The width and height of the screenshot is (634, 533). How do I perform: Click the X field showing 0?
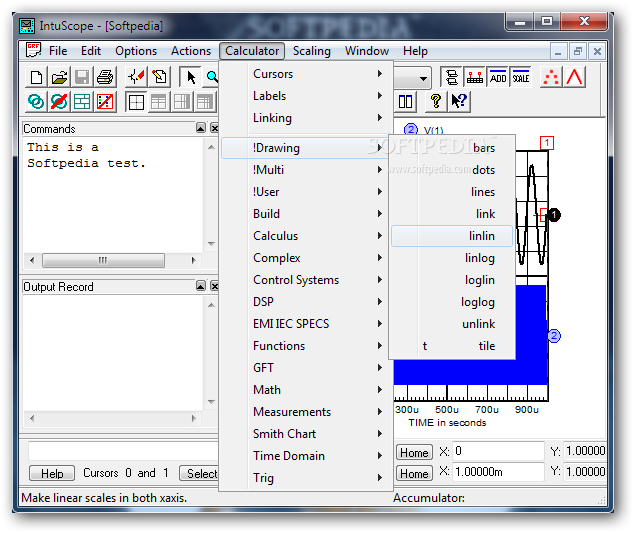(x=498, y=451)
